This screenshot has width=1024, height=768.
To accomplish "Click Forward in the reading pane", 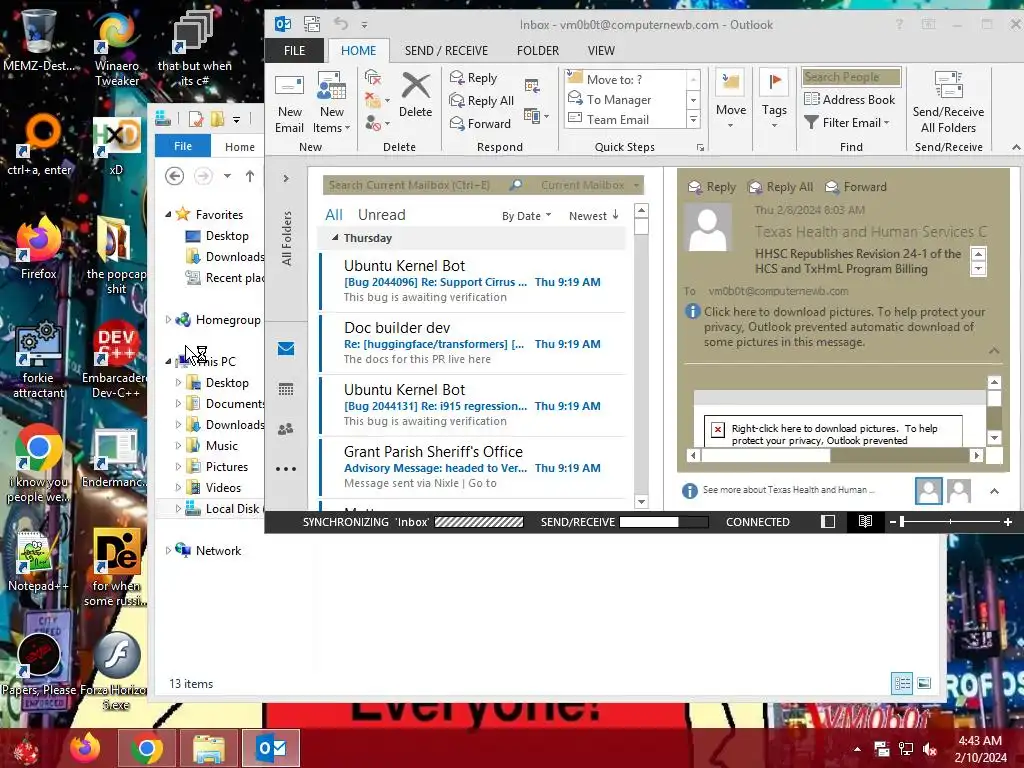I will [x=856, y=187].
